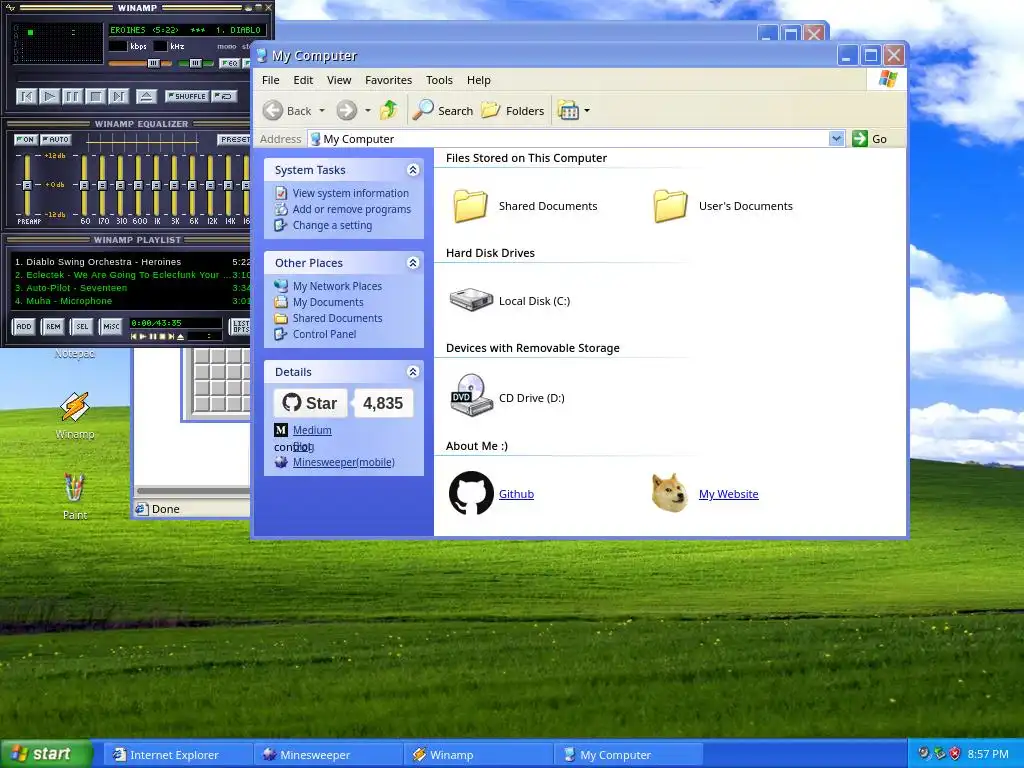The image size is (1024, 768).
Task: Select playlist track Muha - Microphone
Action: [131, 301]
